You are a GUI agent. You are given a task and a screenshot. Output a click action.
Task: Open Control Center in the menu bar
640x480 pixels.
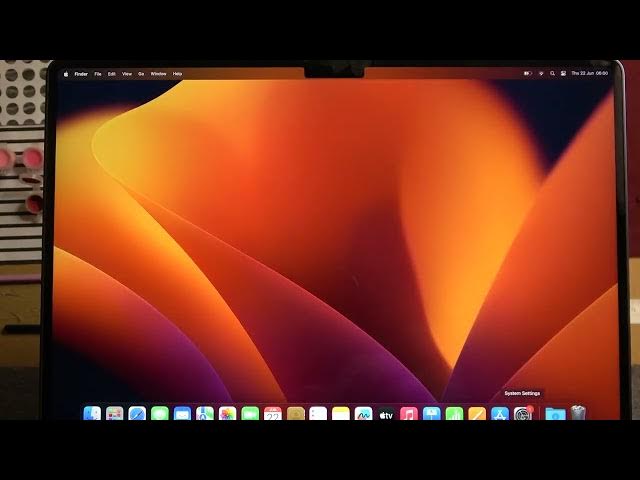pos(563,73)
